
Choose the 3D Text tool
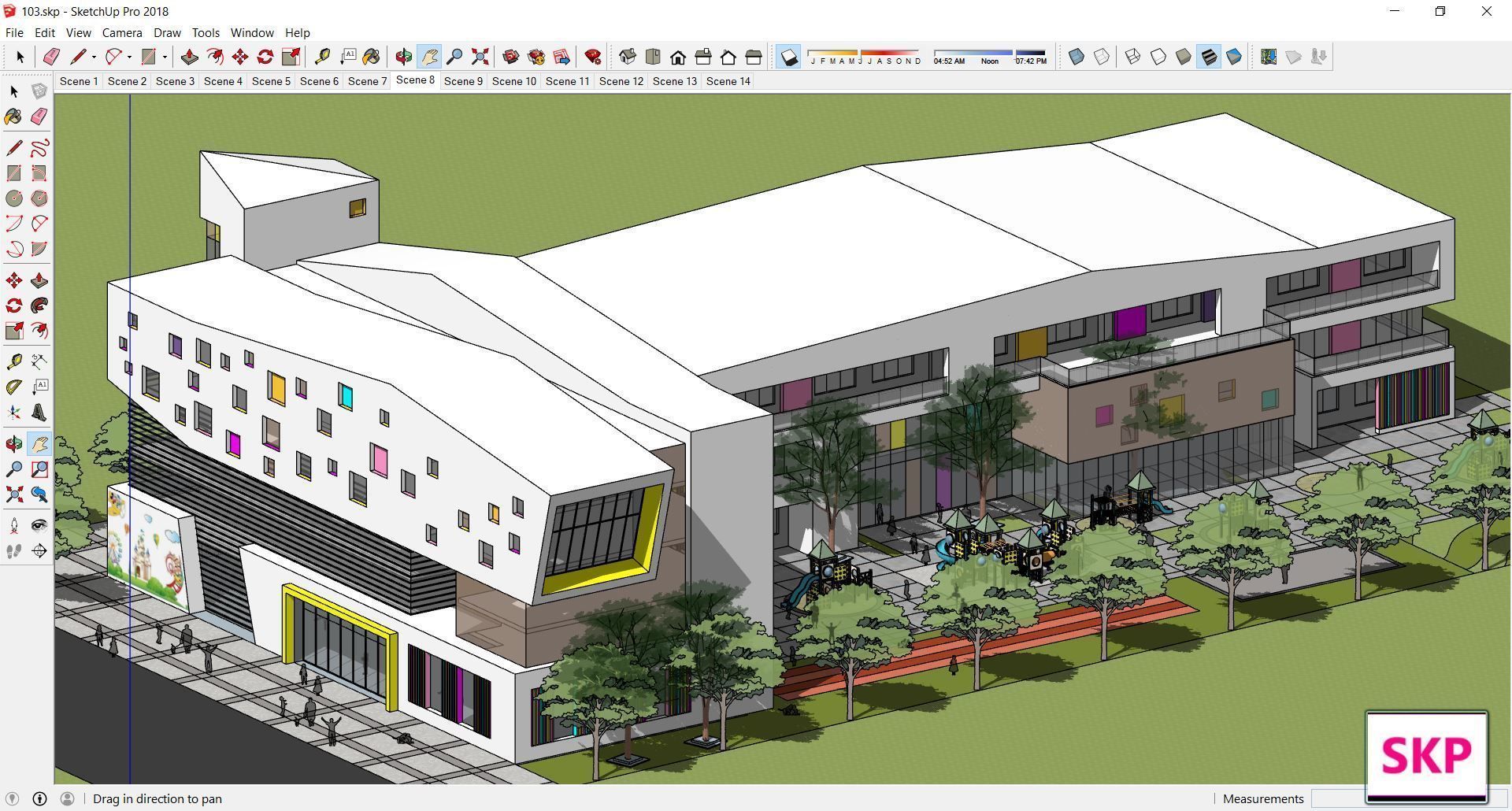39,413
